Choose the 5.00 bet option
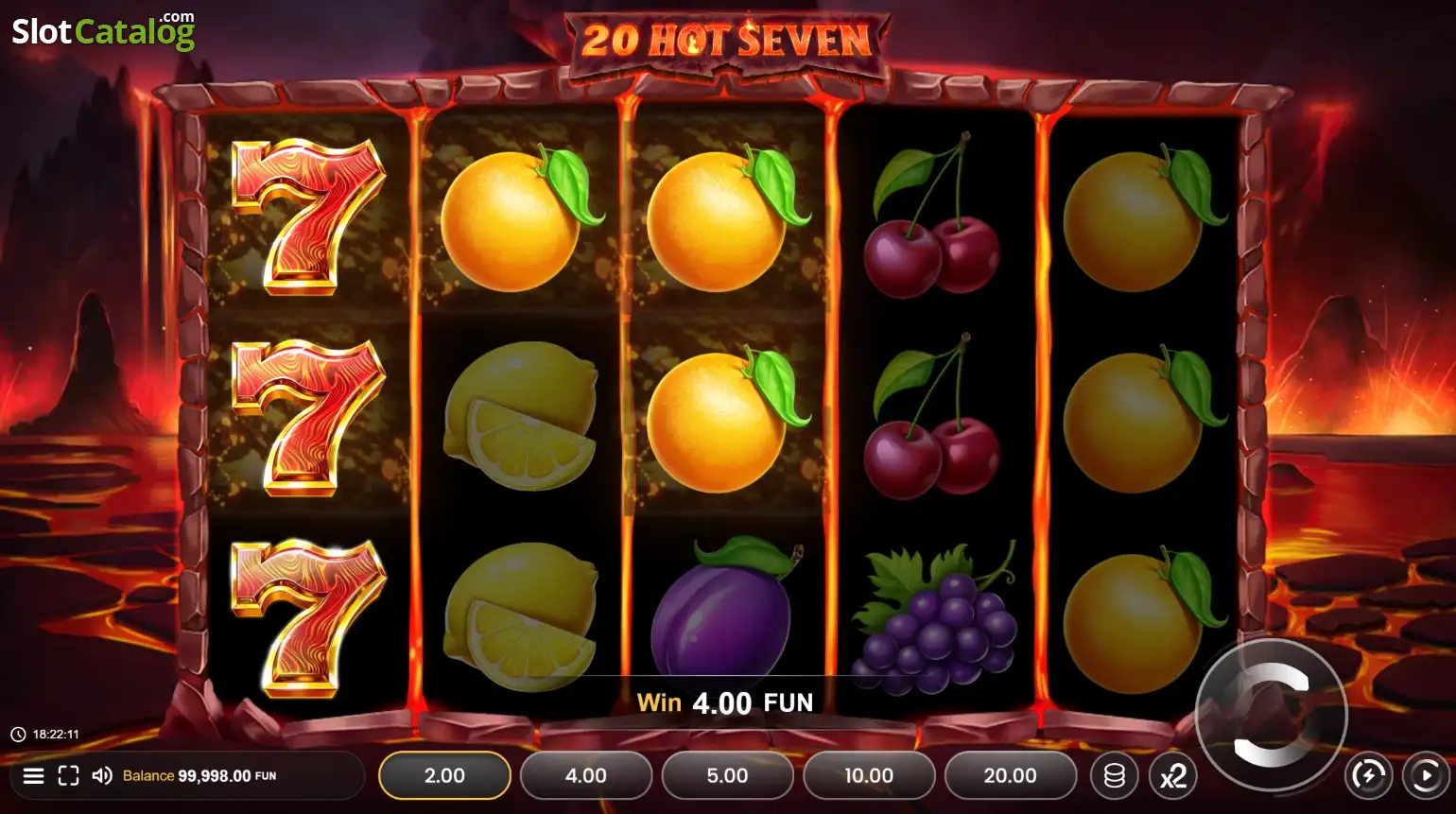This screenshot has height=814, width=1456. click(x=727, y=775)
